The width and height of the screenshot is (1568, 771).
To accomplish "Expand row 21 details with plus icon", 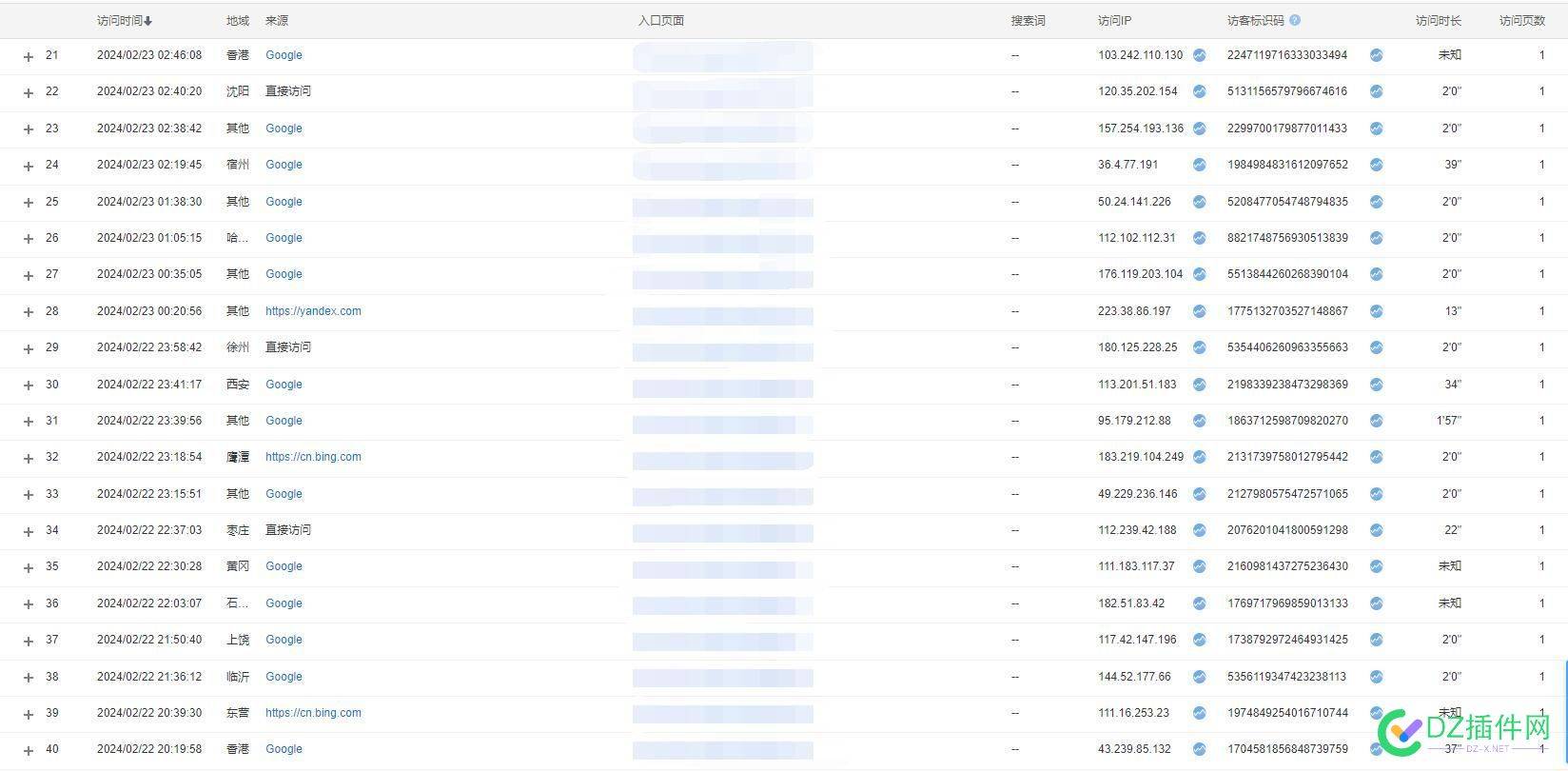I will point(29,56).
